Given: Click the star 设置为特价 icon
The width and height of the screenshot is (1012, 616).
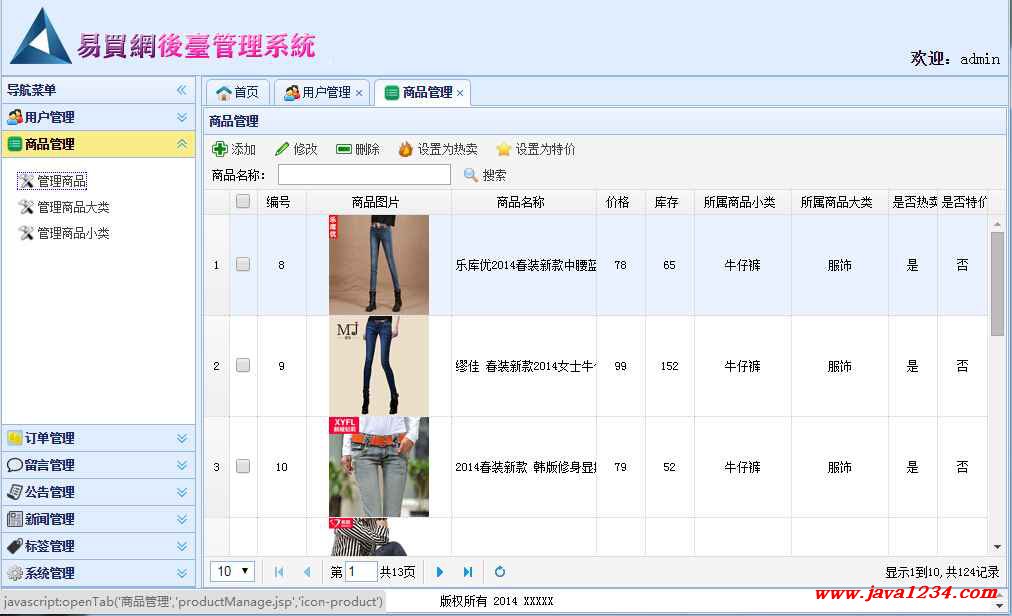Looking at the screenshot, I should click(x=504, y=149).
